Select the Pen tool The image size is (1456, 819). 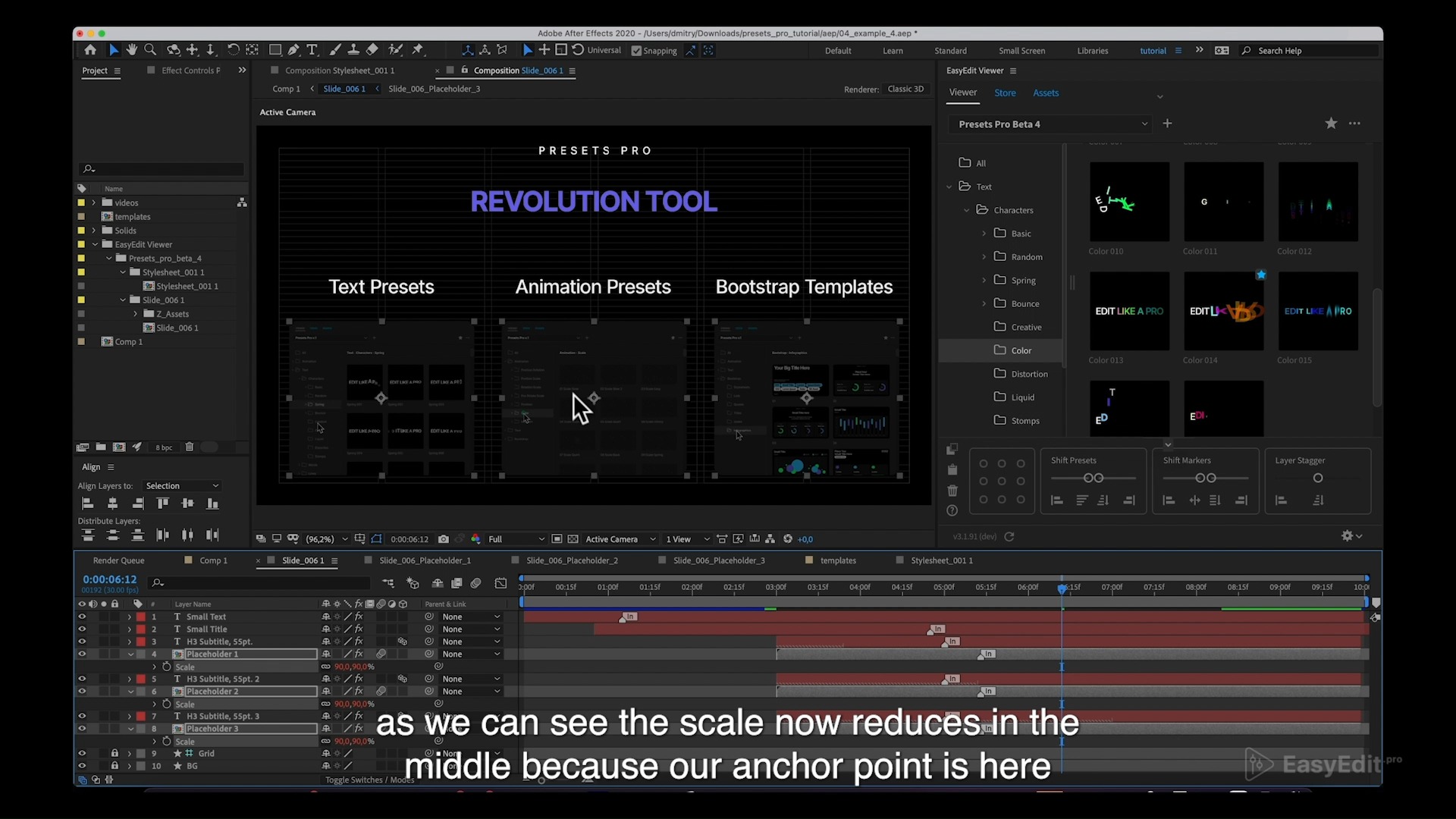pyautogui.click(x=293, y=50)
